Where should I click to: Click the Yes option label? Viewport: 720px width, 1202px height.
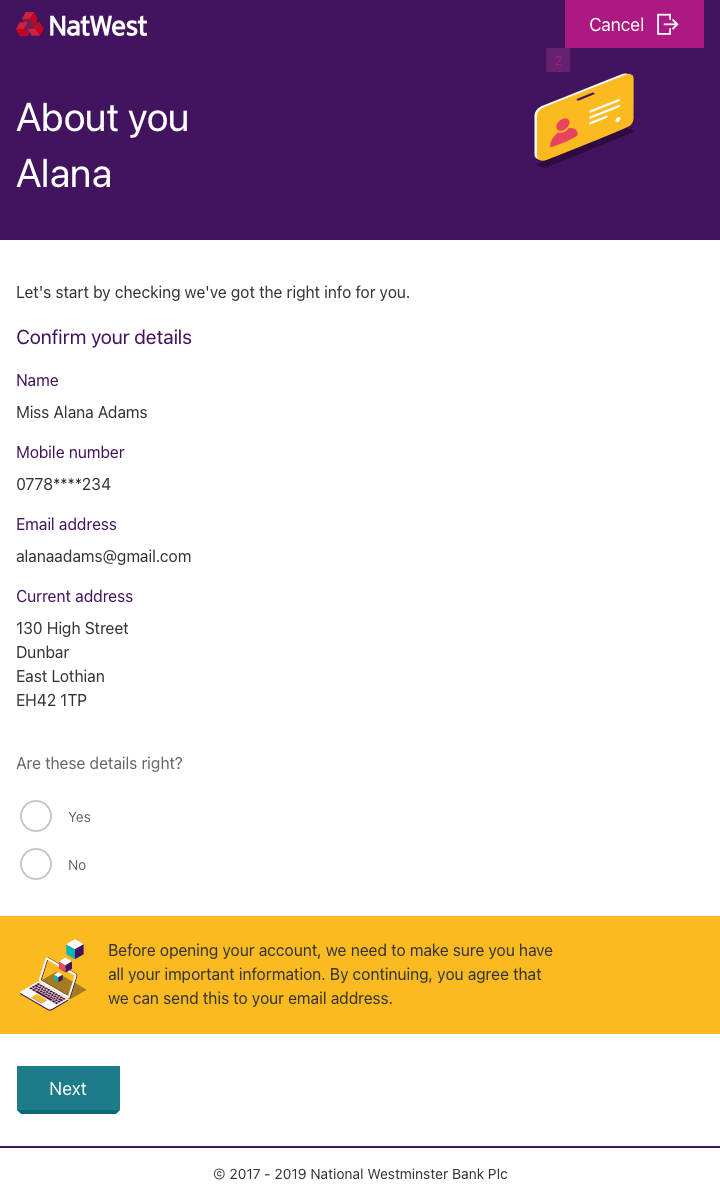click(x=79, y=817)
